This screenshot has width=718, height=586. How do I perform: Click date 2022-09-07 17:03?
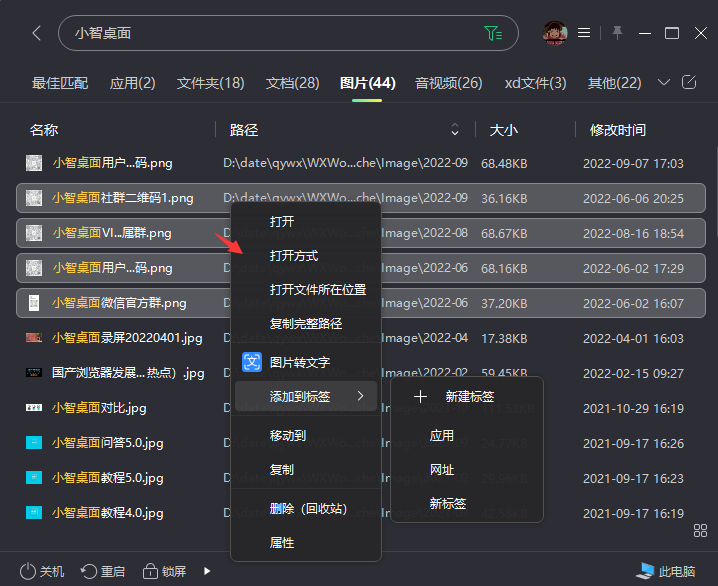pyautogui.click(x=633, y=163)
